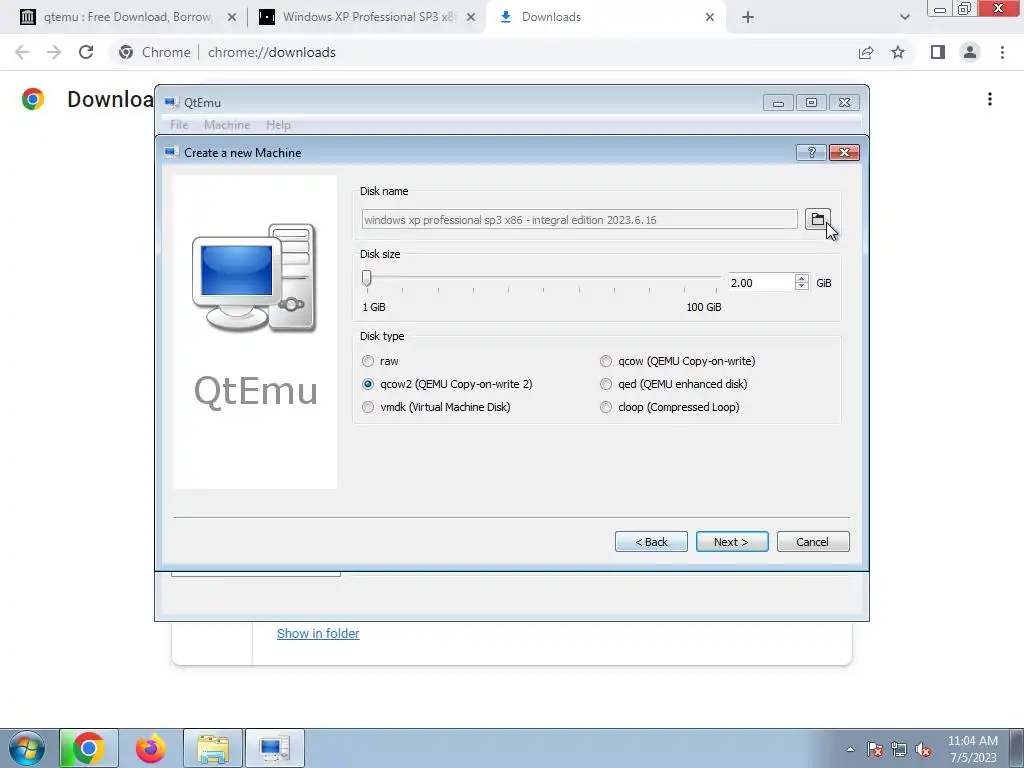Toggle the Chrome side panel
This screenshot has width=1024, height=768.
938,52
